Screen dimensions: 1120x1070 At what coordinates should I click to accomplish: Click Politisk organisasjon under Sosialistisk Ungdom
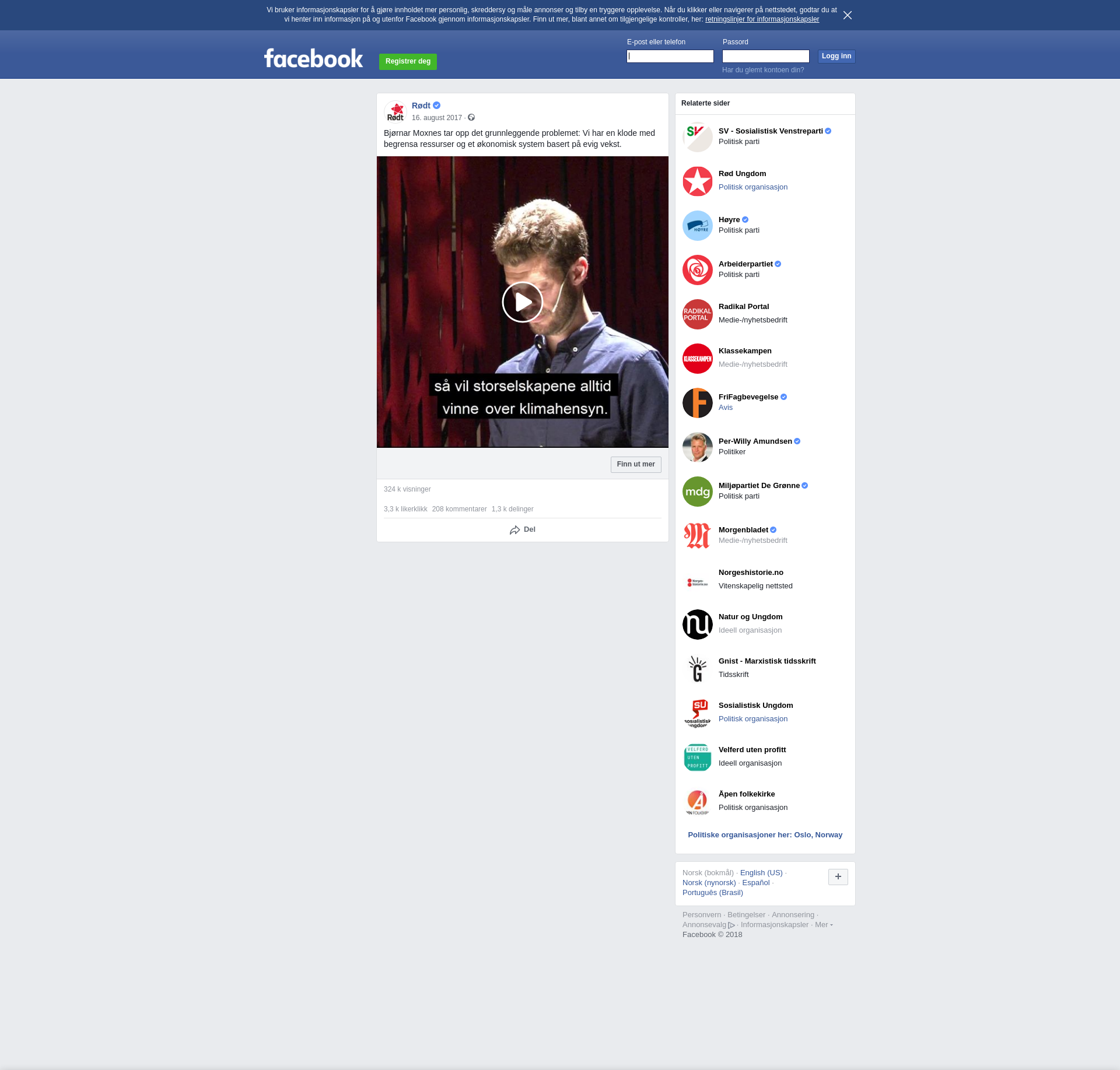(752, 719)
